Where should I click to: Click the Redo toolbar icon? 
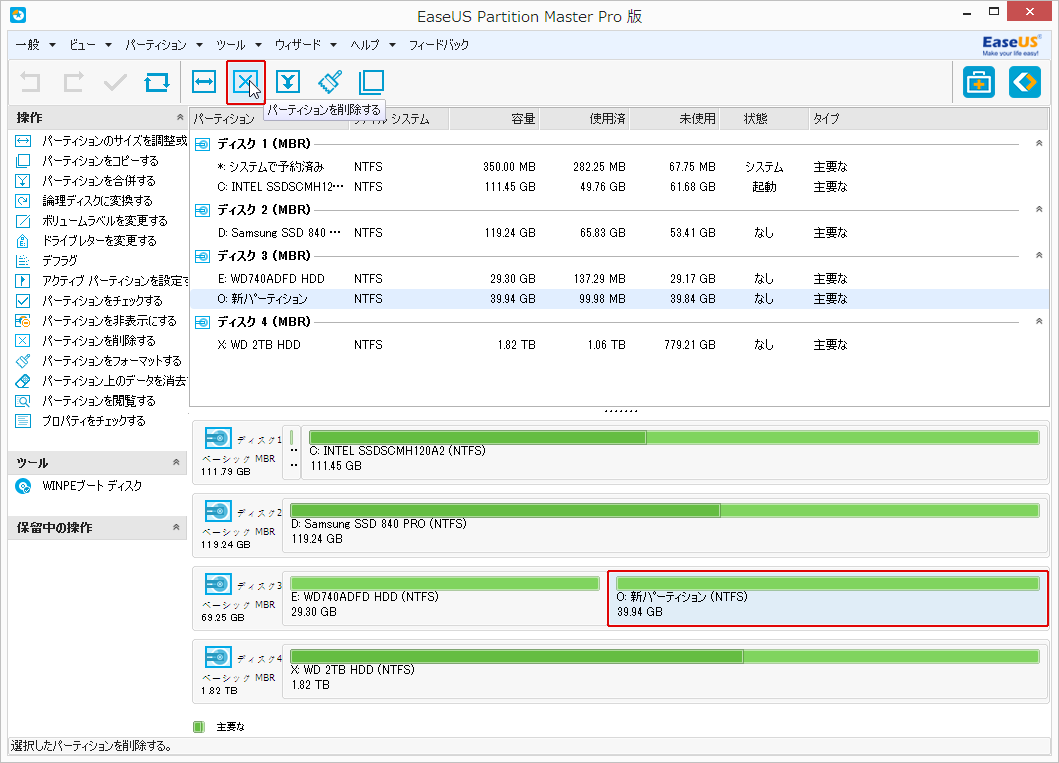[x=73, y=82]
